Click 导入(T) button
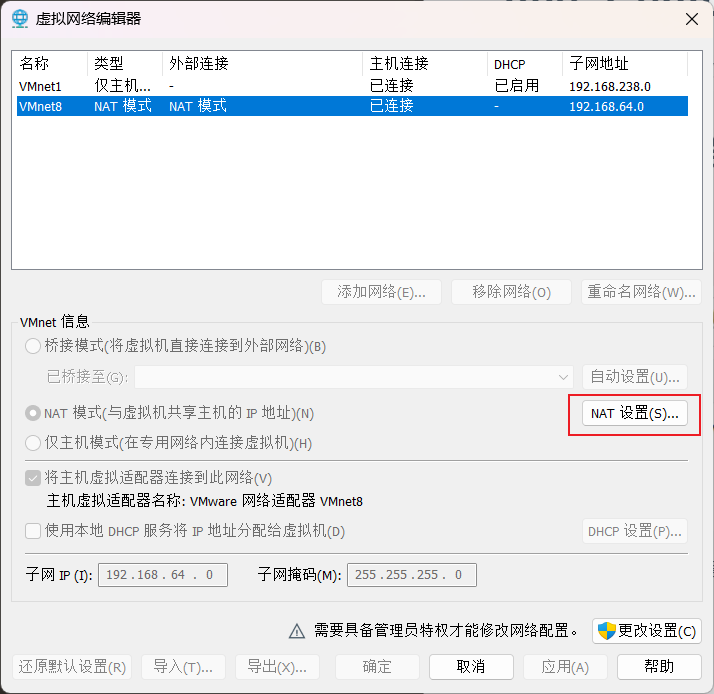714x694 pixels. pos(183,667)
